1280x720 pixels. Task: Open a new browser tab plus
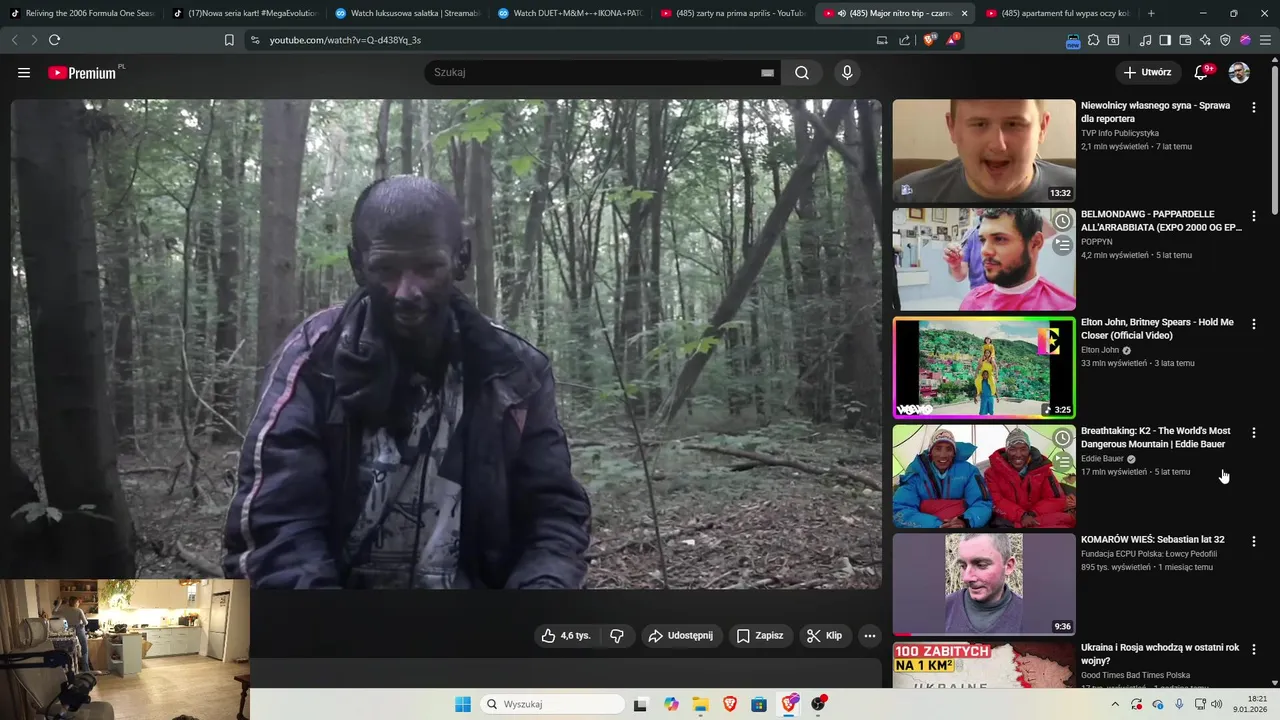(x=1151, y=13)
